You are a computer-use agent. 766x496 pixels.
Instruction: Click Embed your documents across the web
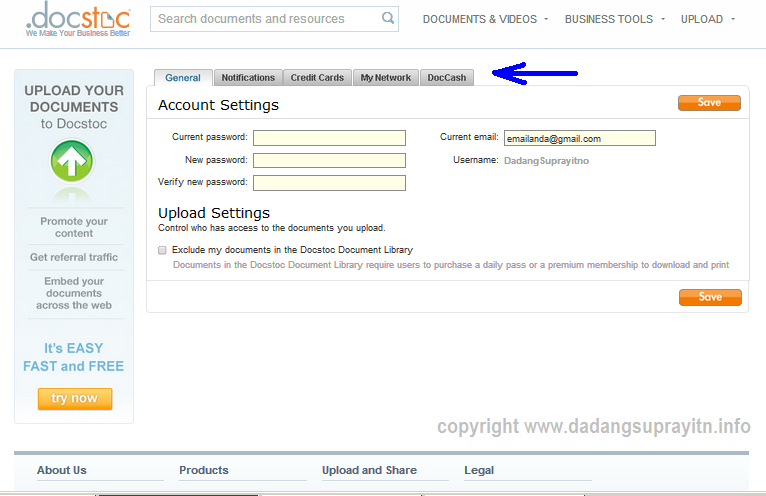tap(74, 293)
